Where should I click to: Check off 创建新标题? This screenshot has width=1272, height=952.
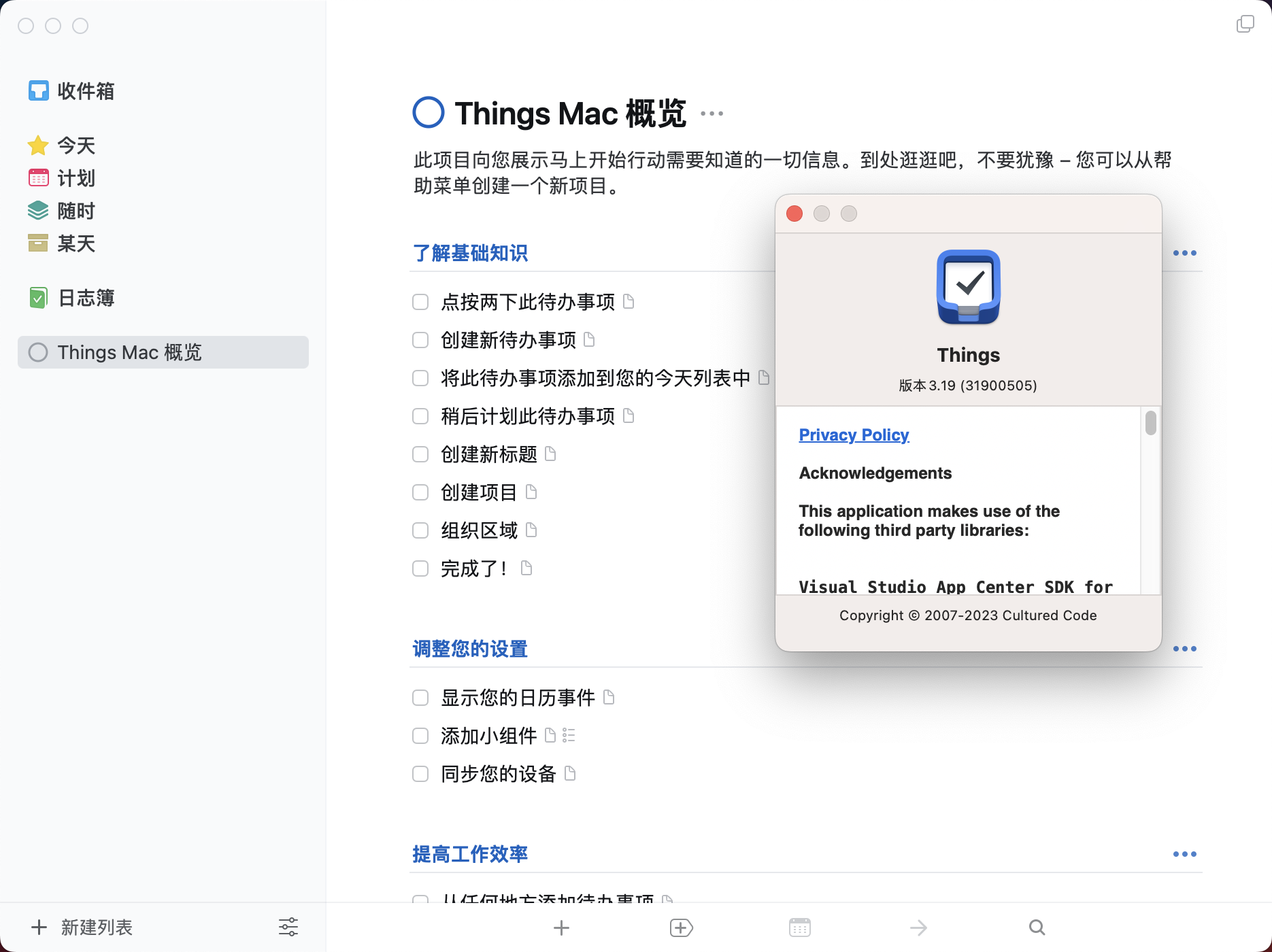point(420,454)
